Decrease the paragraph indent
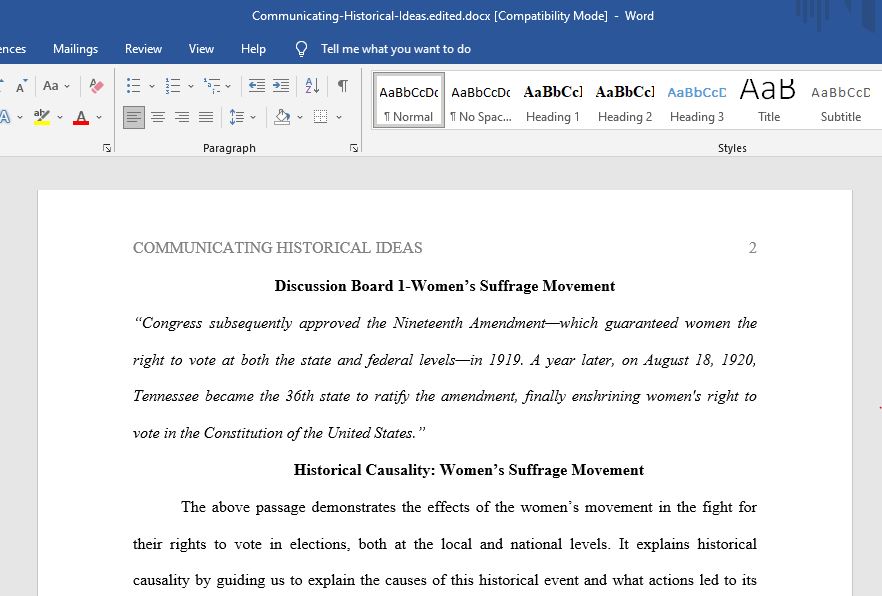 256,86
